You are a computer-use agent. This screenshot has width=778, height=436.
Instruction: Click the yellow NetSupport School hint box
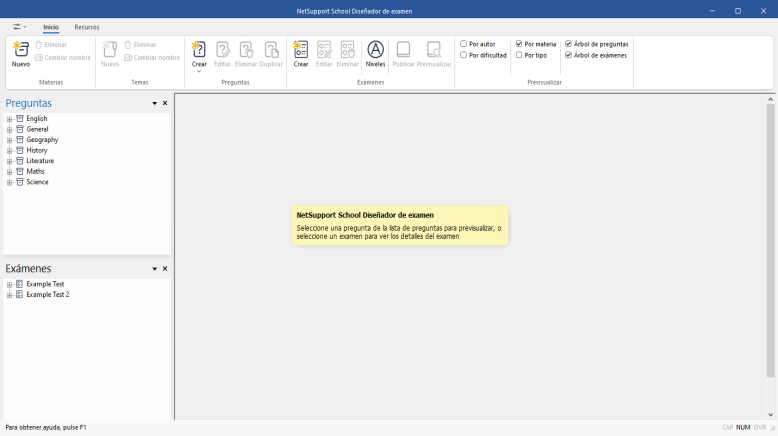400,225
